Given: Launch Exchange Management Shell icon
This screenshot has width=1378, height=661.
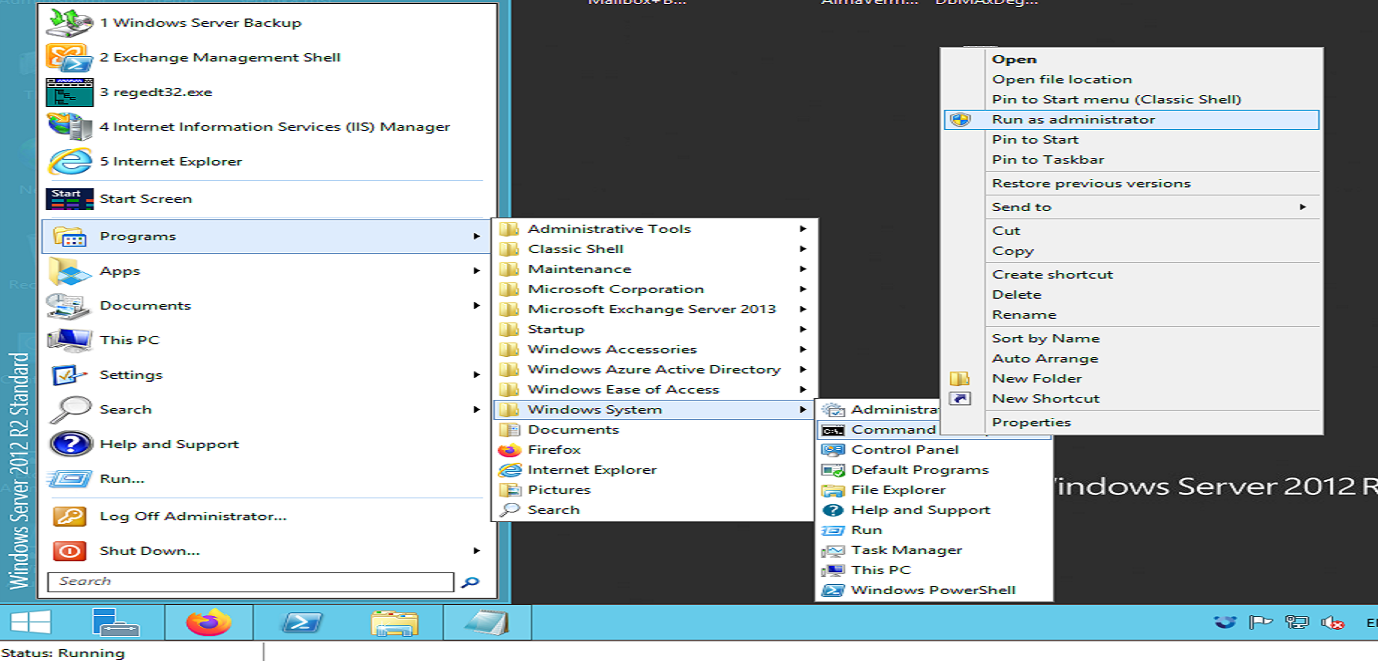Looking at the screenshot, I should (x=69, y=57).
